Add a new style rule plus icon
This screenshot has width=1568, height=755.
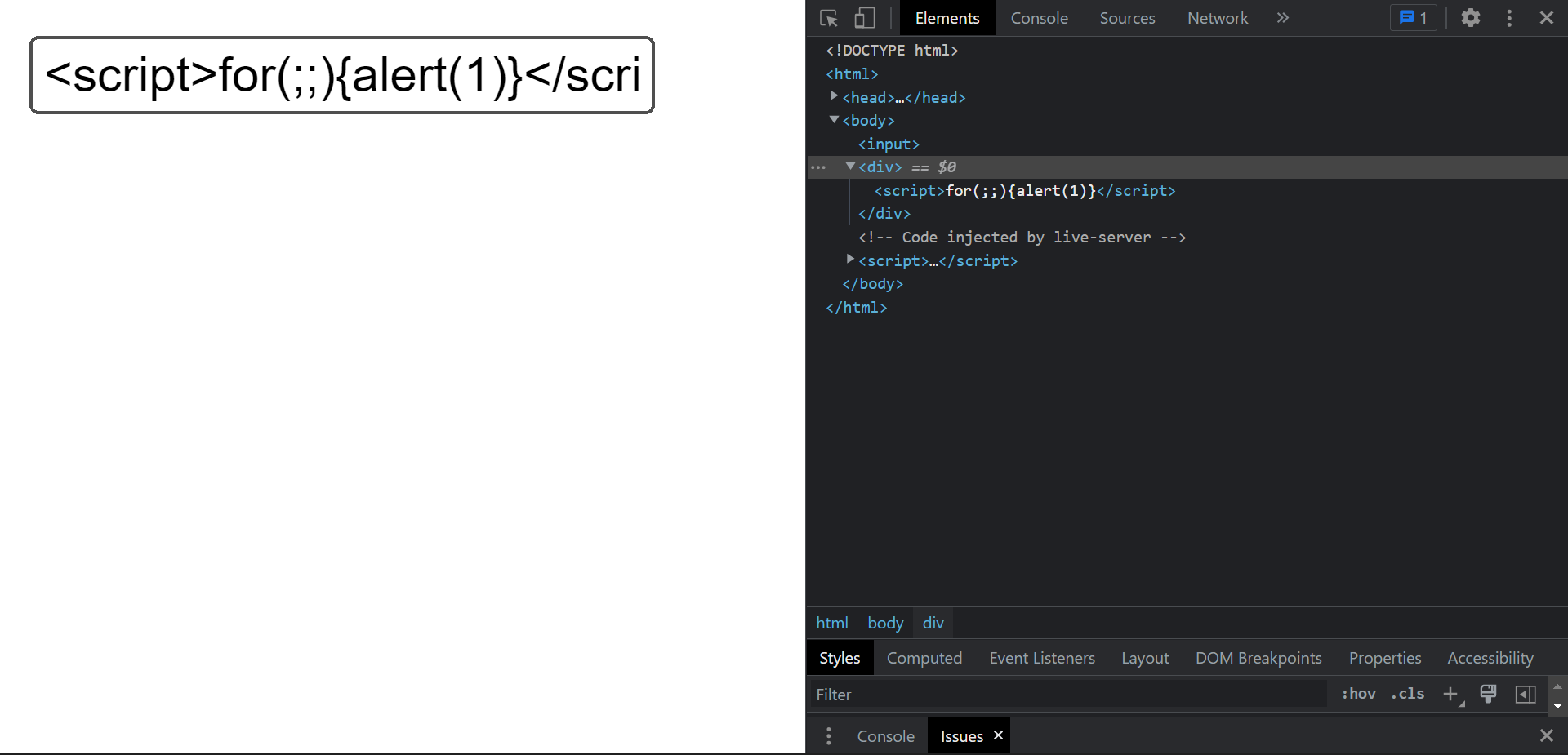tap(1451, 694)
